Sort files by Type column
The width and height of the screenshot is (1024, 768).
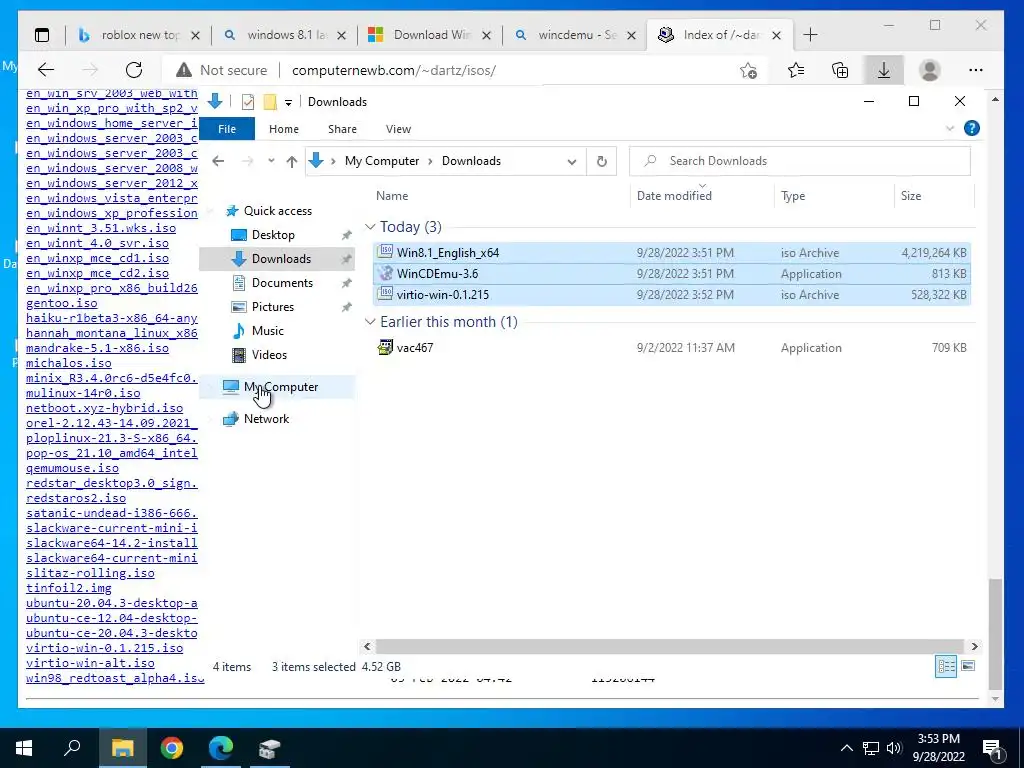(834, 196)
